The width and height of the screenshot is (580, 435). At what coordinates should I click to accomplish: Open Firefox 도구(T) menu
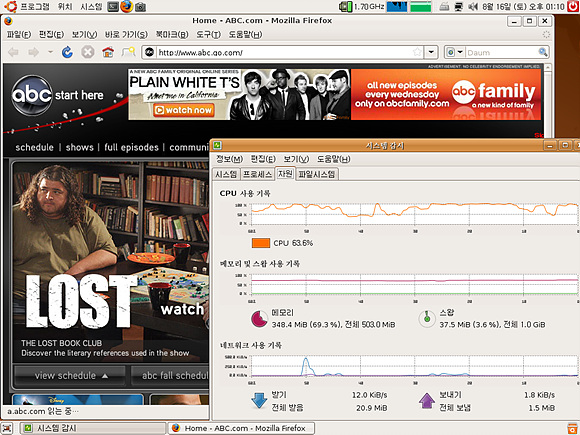208,34
